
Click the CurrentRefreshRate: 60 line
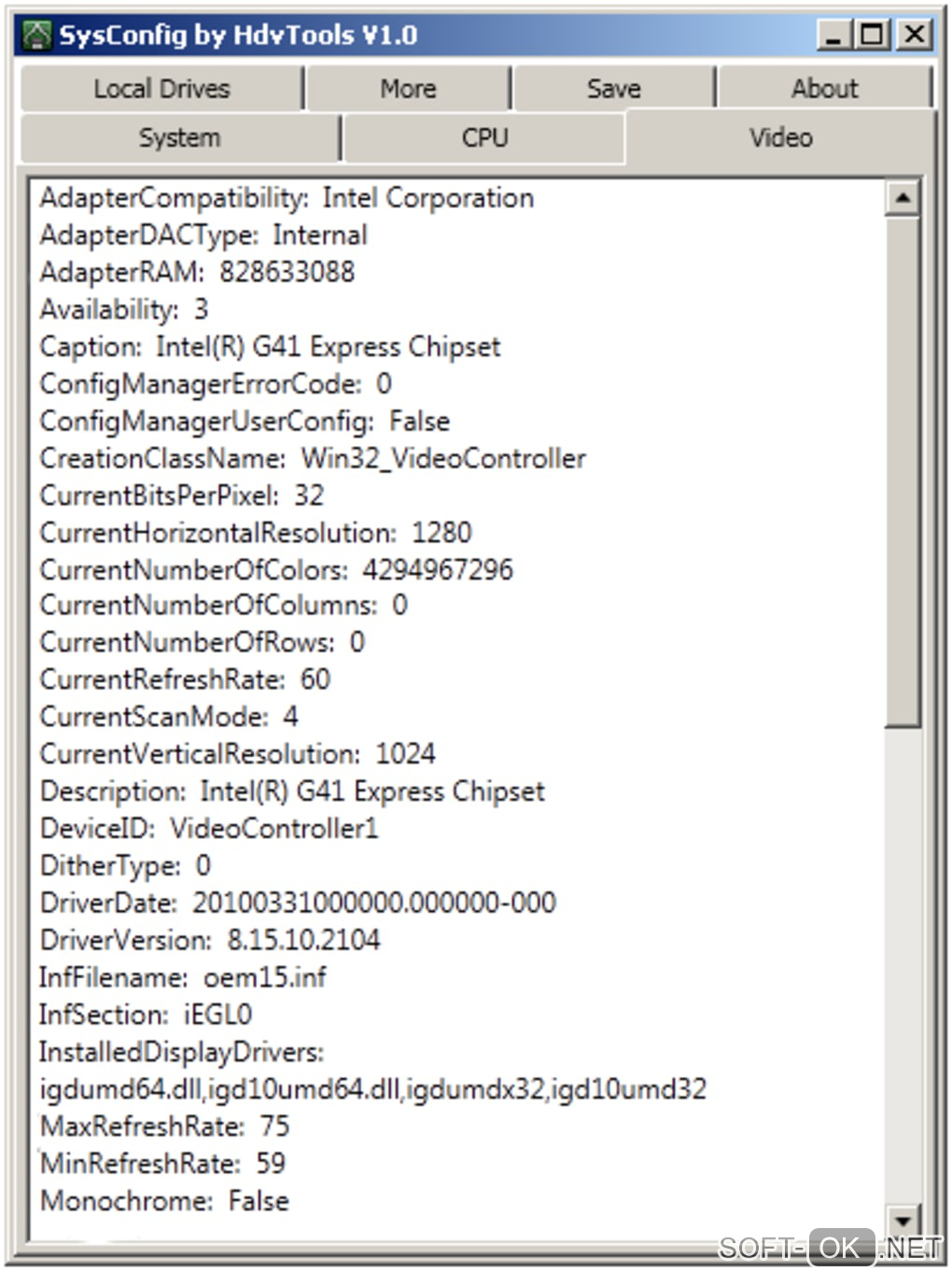pos(185,679)
